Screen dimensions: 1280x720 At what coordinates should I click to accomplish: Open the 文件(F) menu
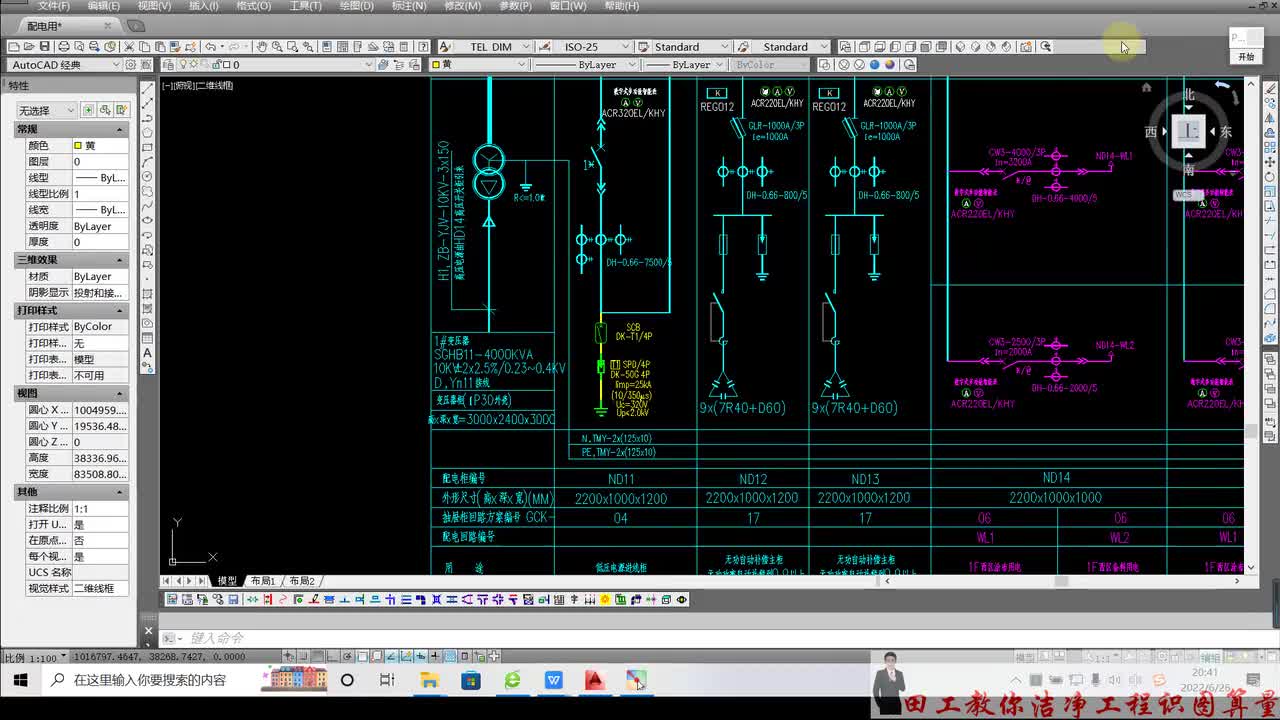pos(53,6)
